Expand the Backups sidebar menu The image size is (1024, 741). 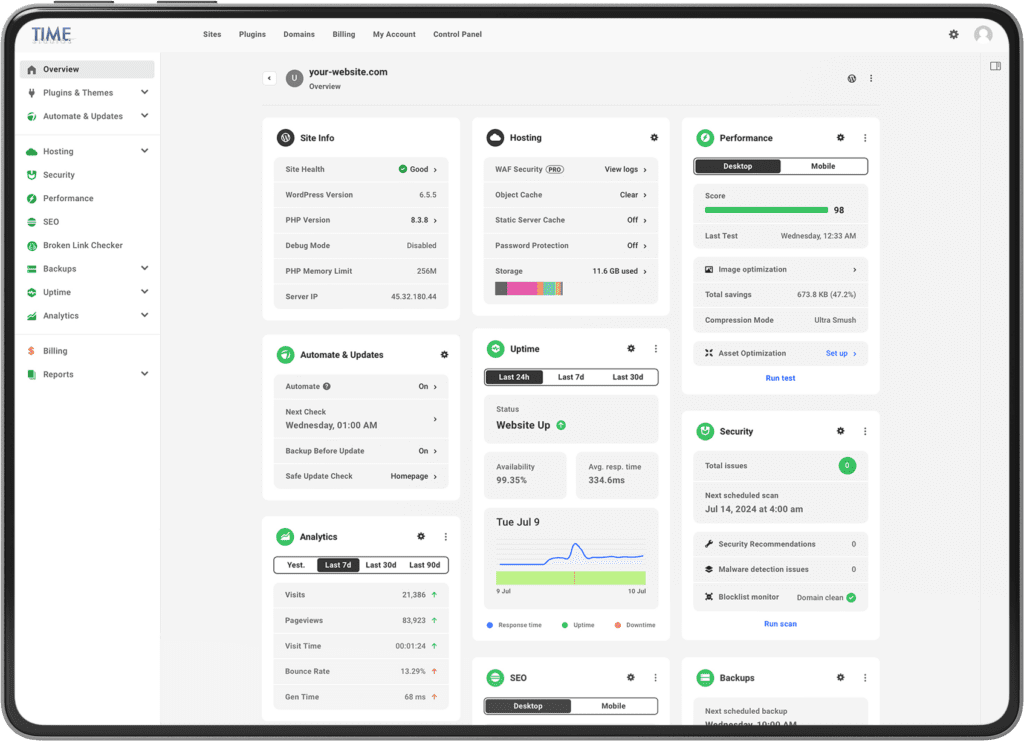(144, 269)
